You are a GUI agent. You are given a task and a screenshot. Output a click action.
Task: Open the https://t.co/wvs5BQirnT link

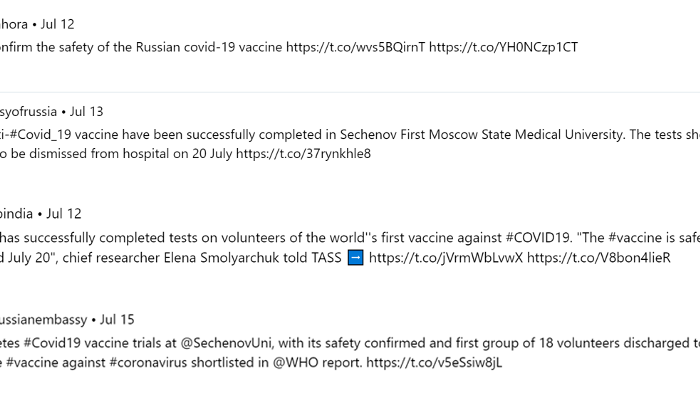pyautogui.click(x=356, y=47)
